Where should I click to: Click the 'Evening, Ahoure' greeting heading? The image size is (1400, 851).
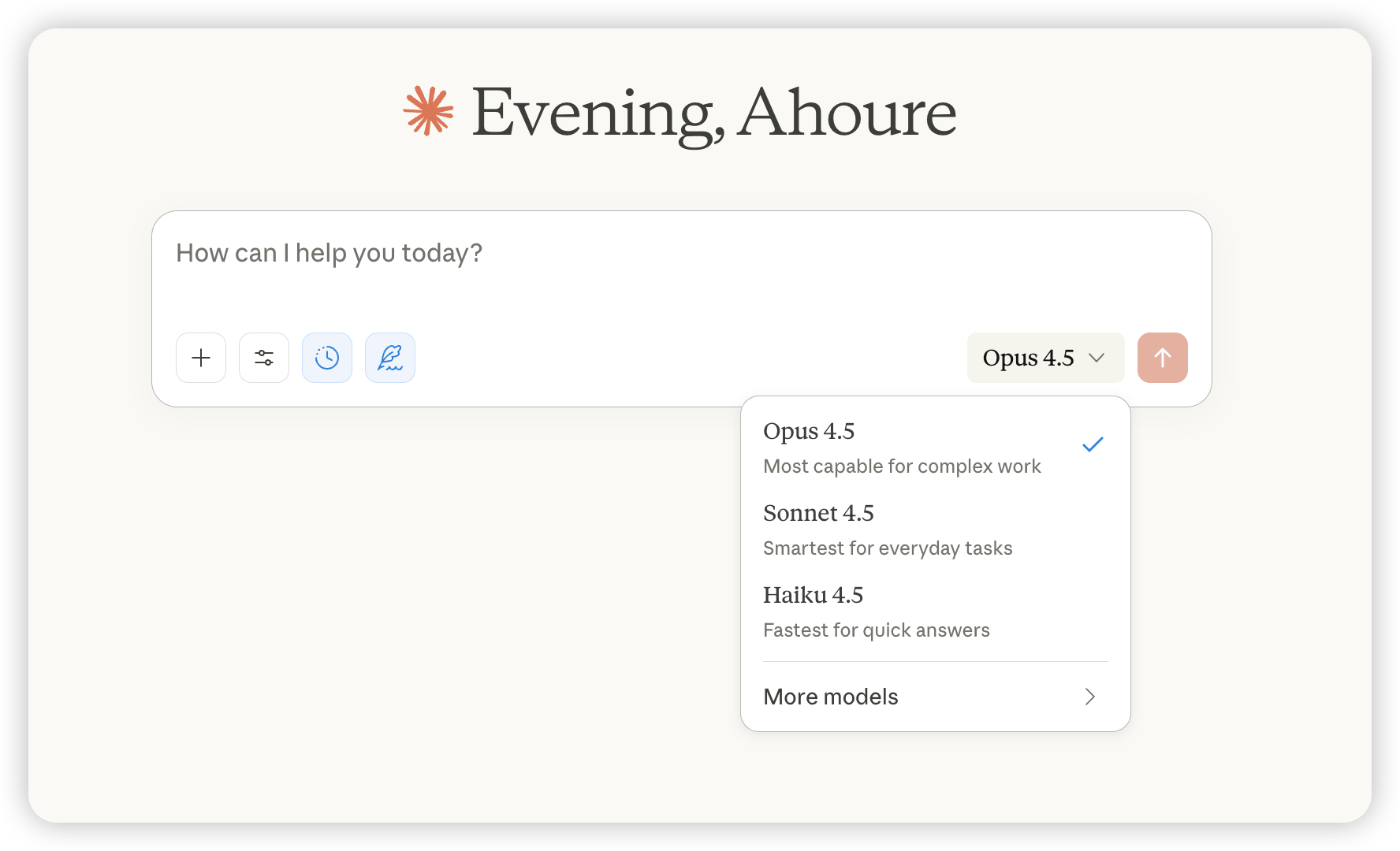coord(713,113)
